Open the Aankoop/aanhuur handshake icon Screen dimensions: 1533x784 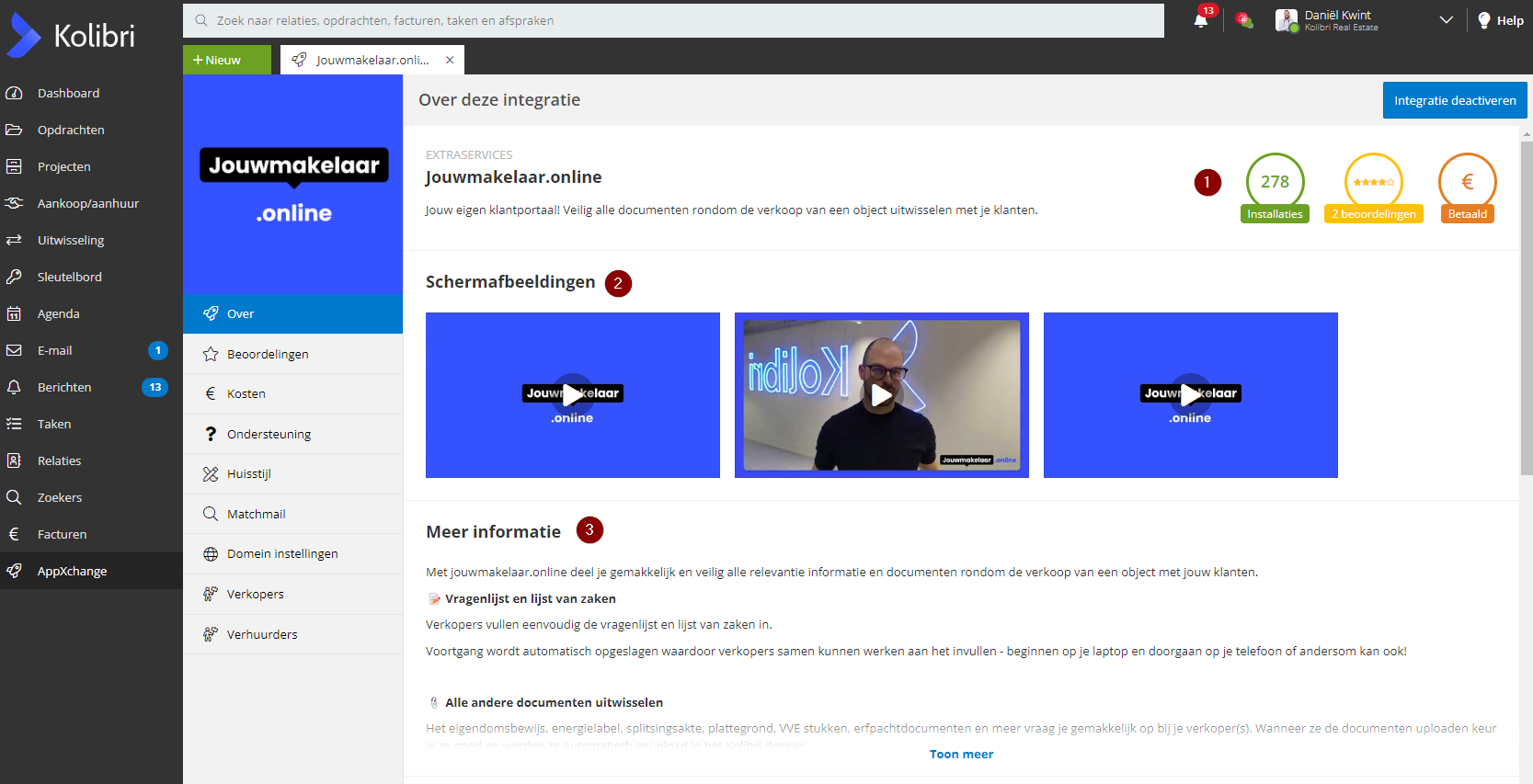pos(14,203)
